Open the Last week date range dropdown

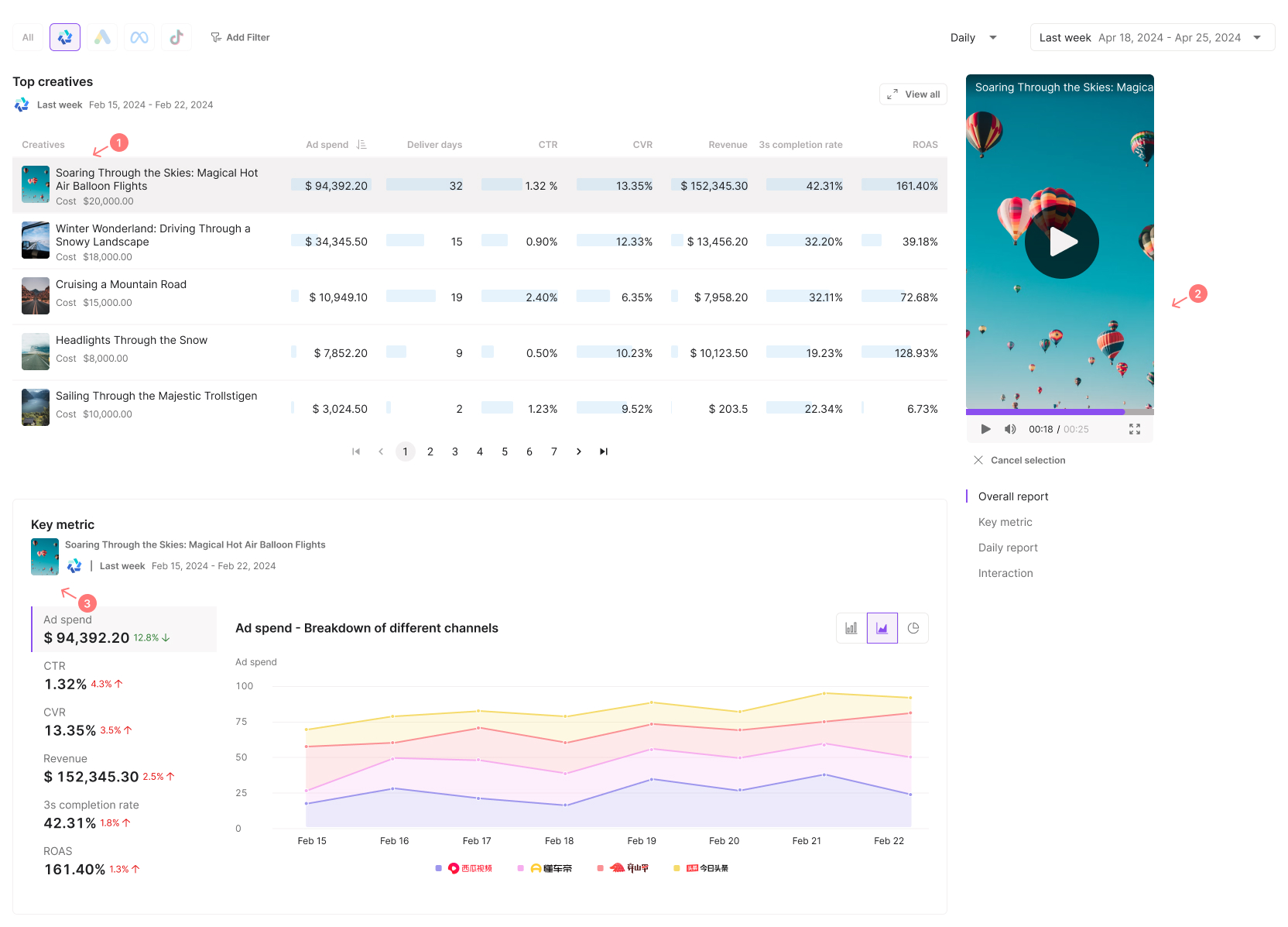point(1152,37)
